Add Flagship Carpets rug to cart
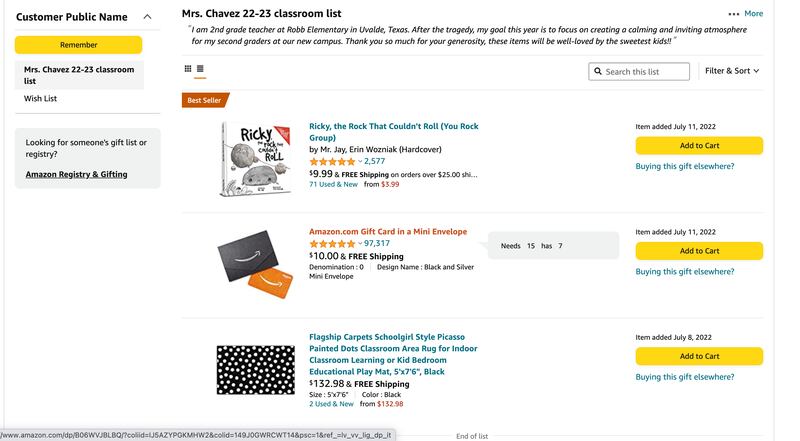This screenshot has height=441, width=800. tap(699, 356)
